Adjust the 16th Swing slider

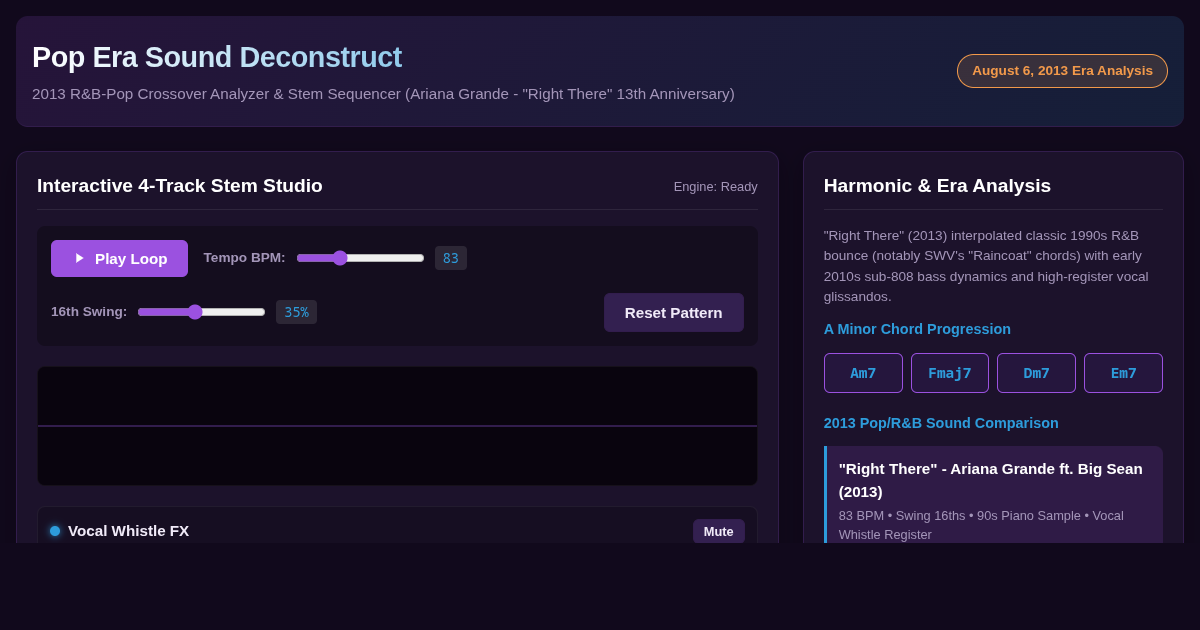201,312
